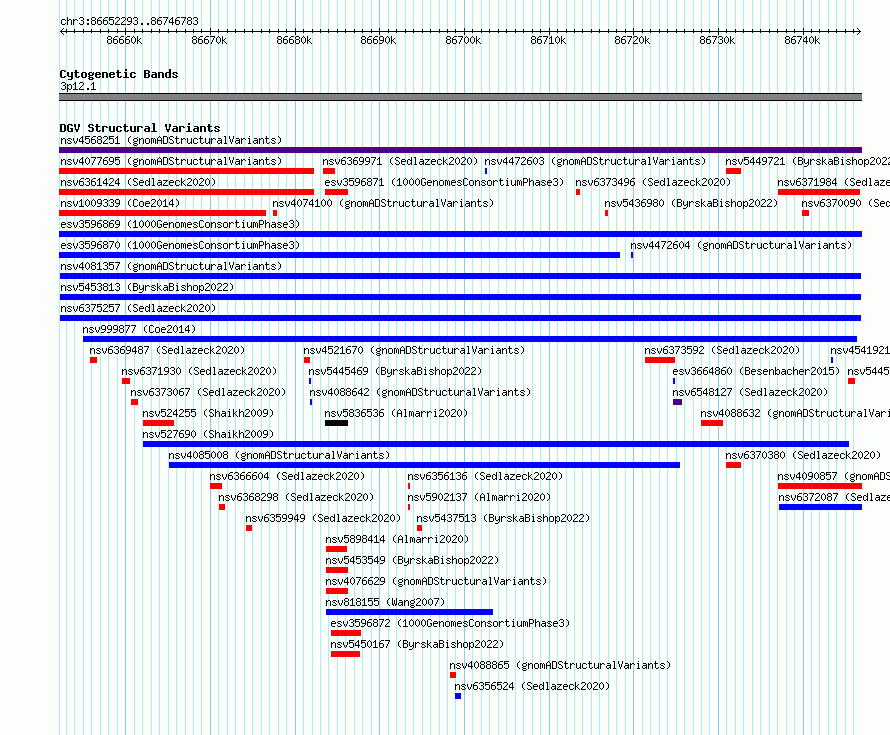
Task: Select nsv6359949 Sedlazeck2020 label
Action: click(324, 518)
